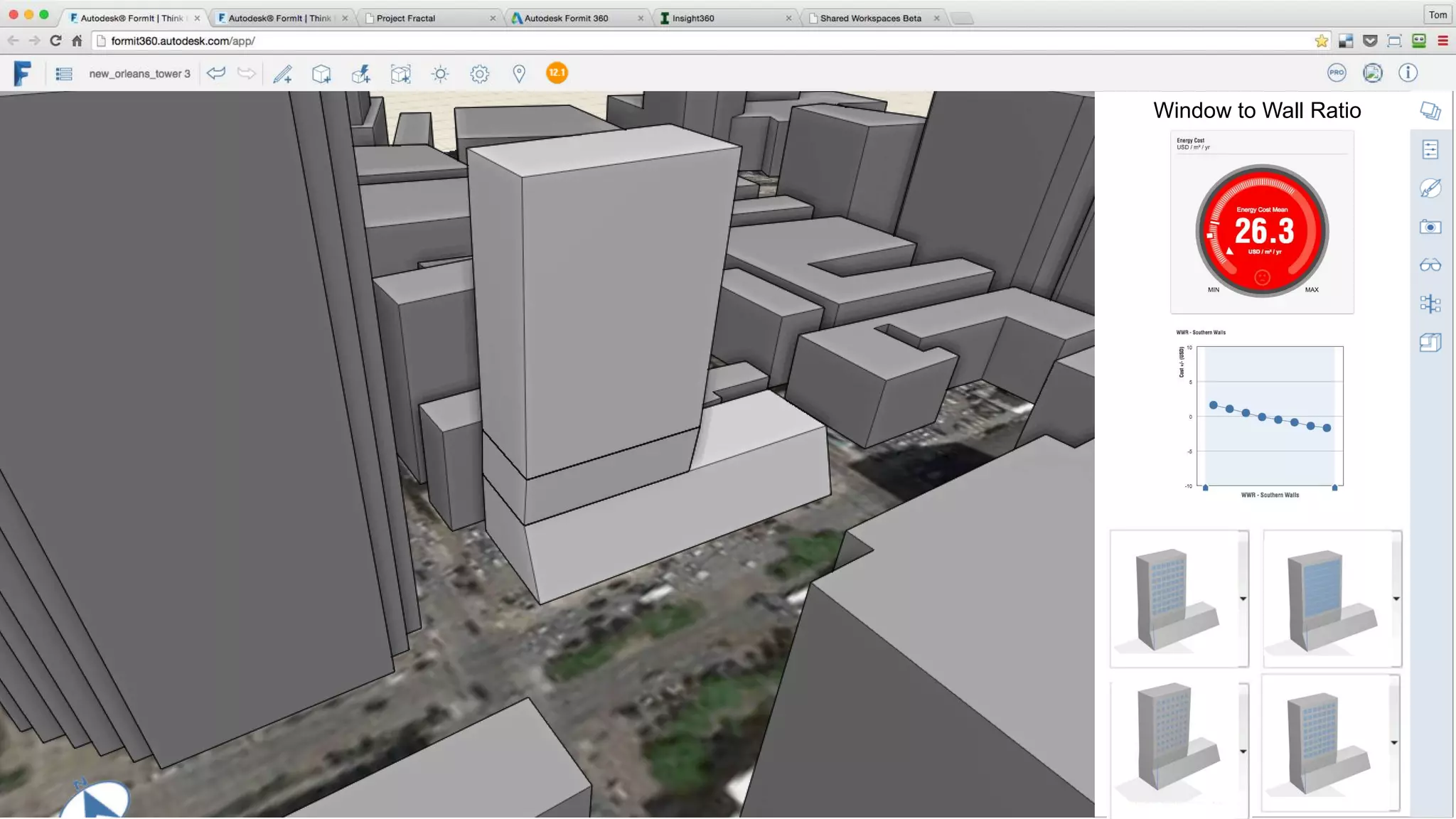
Task: Click the PRO account badge
Action: (1337, 73)
